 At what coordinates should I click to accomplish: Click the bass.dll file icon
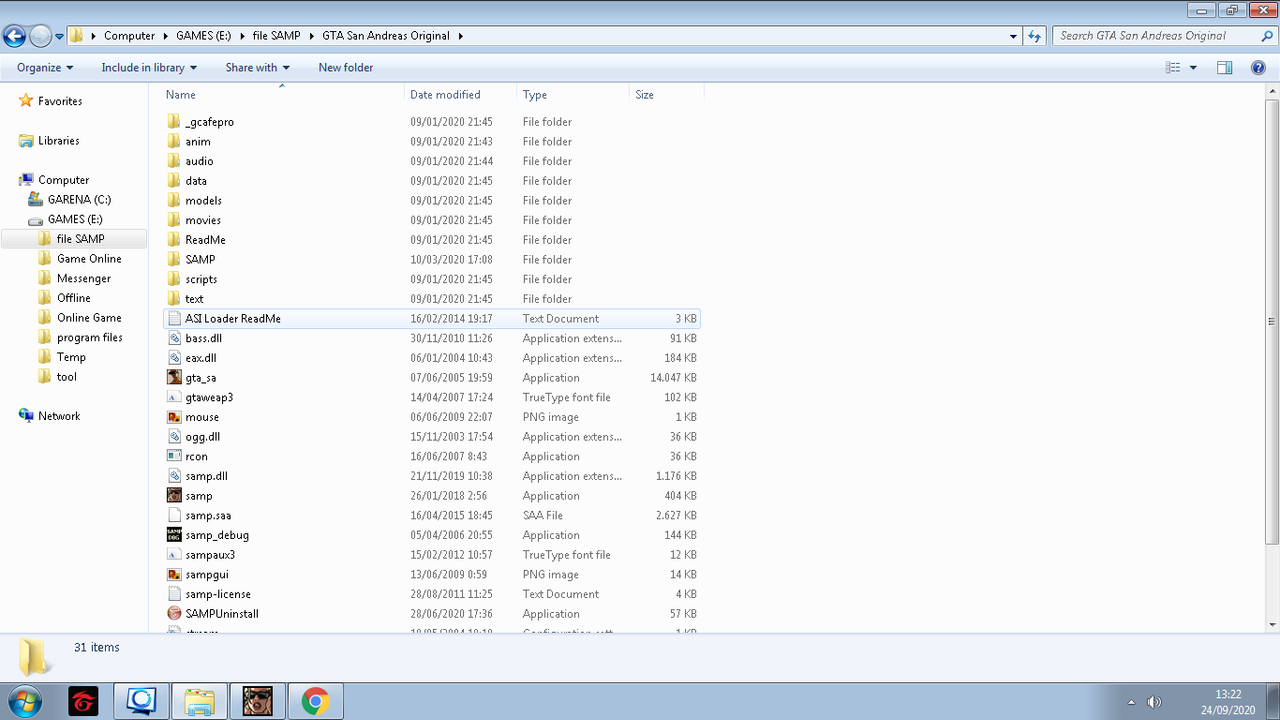point(175,339)
